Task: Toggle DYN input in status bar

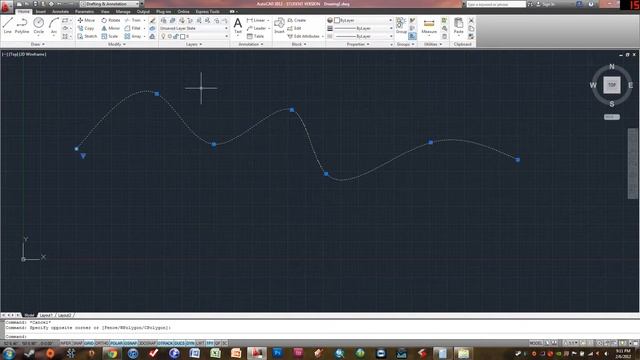Action: [190, 343]
